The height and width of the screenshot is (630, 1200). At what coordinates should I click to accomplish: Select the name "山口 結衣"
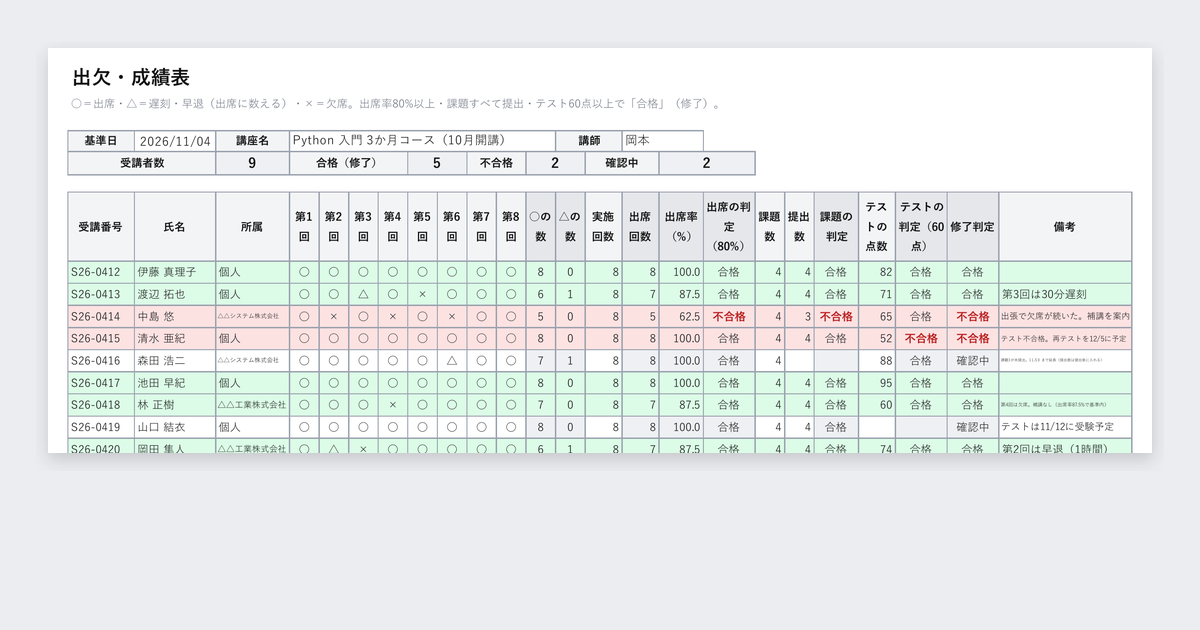coord(162,426)
